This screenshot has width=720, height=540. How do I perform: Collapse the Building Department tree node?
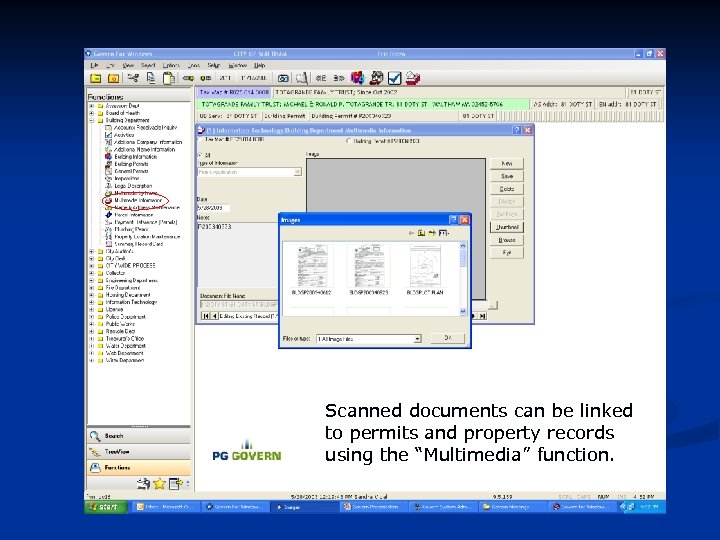tap(91, 120)
